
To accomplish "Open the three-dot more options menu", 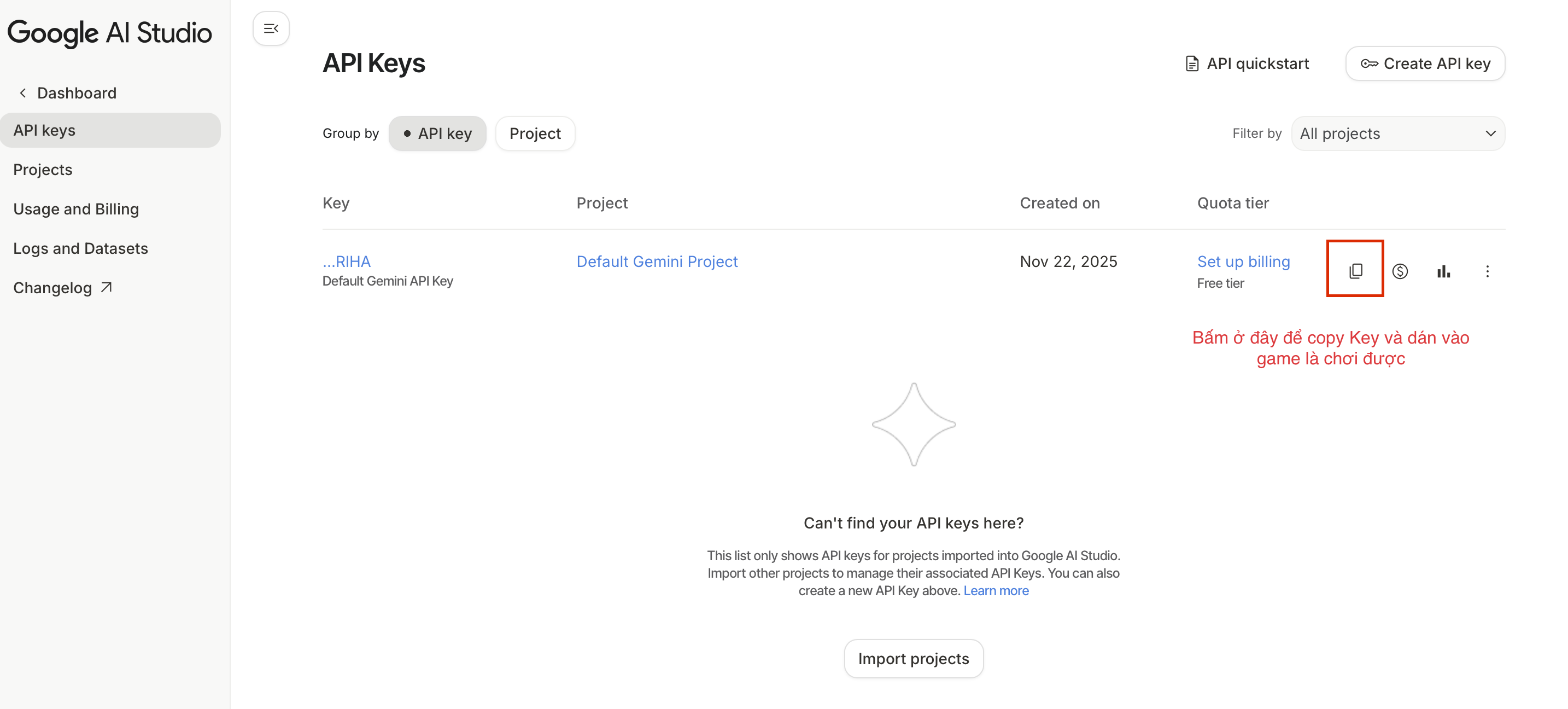I will click(x=1488, y=271).
